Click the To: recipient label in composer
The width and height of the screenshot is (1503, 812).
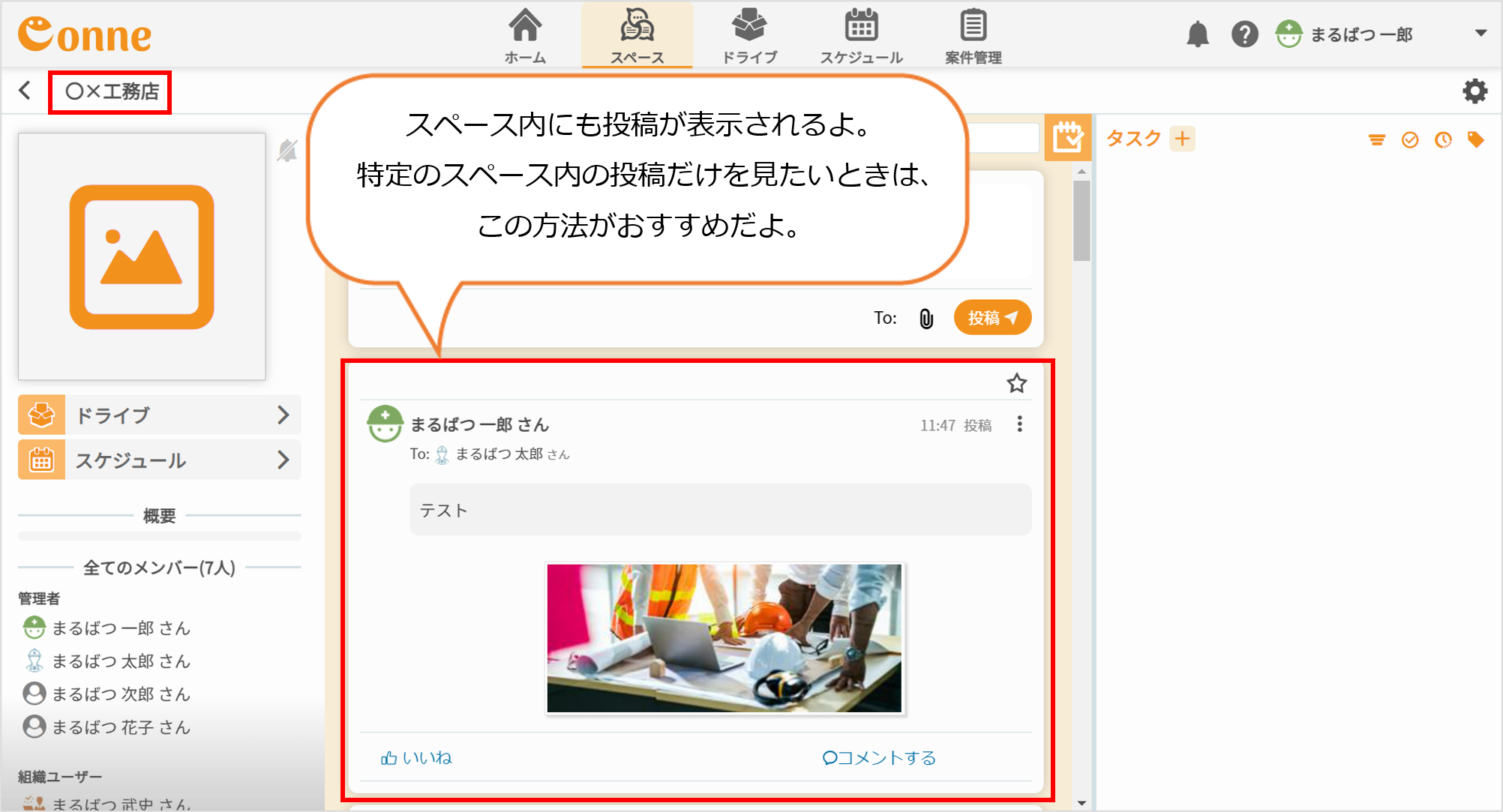pyautogui.click(x=885, y=318)
